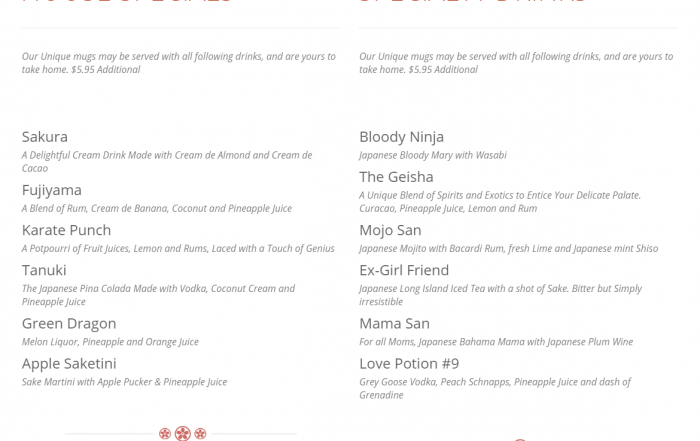The height and width of the screenshot is (441, 700).
Task: Choose the Mojo San drink name
Action: pyautogui.click(x=390, y=230)
